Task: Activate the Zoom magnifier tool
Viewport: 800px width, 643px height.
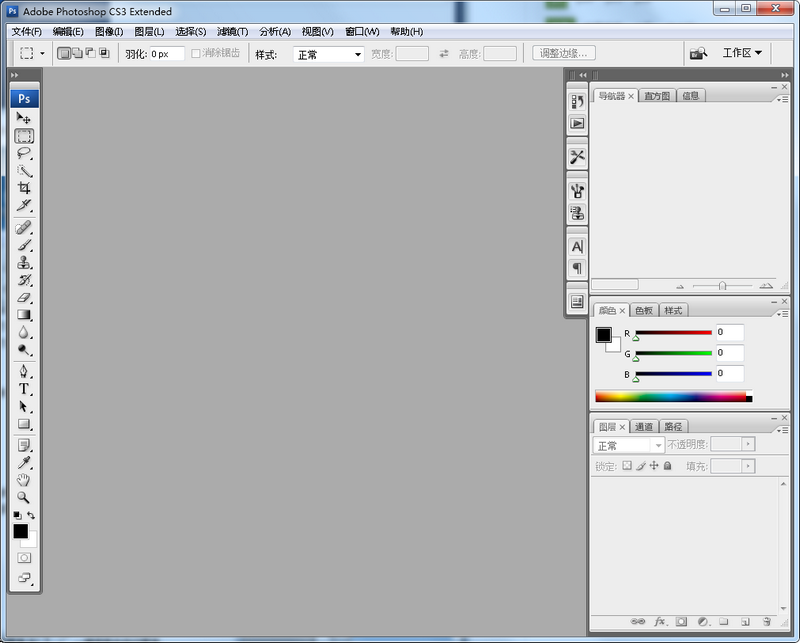Action: click(x=24, y=497)
